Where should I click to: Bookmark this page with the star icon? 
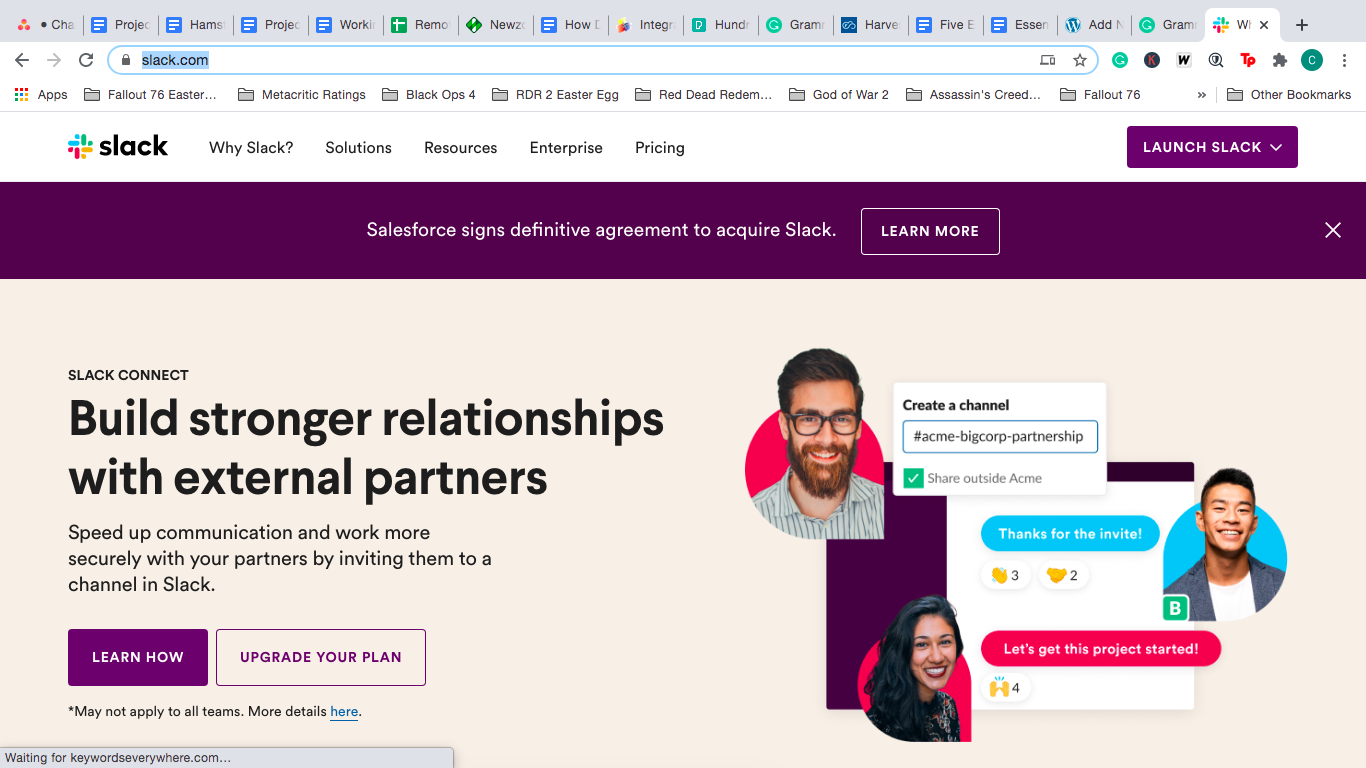point(1080,60)
